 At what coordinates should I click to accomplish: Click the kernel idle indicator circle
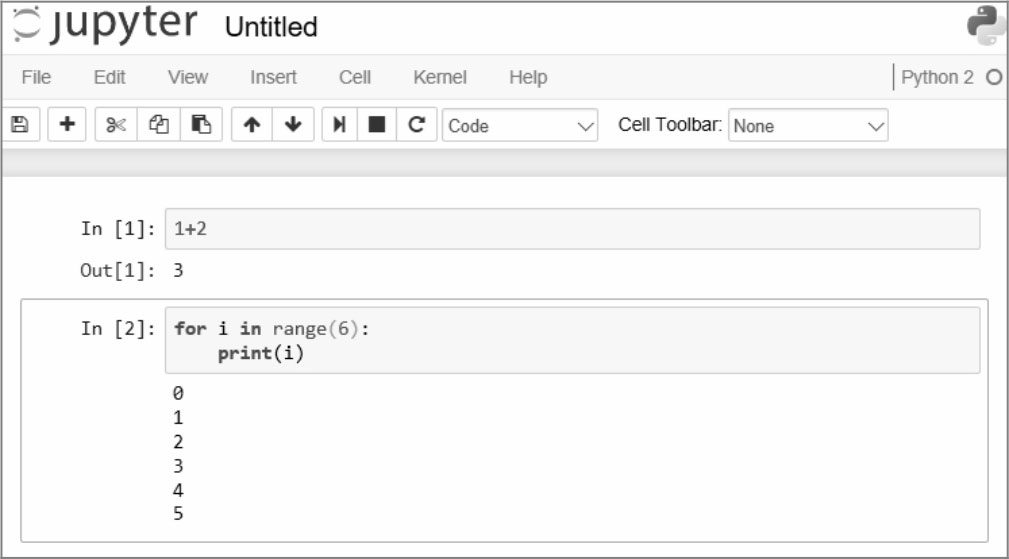point(994,77)
